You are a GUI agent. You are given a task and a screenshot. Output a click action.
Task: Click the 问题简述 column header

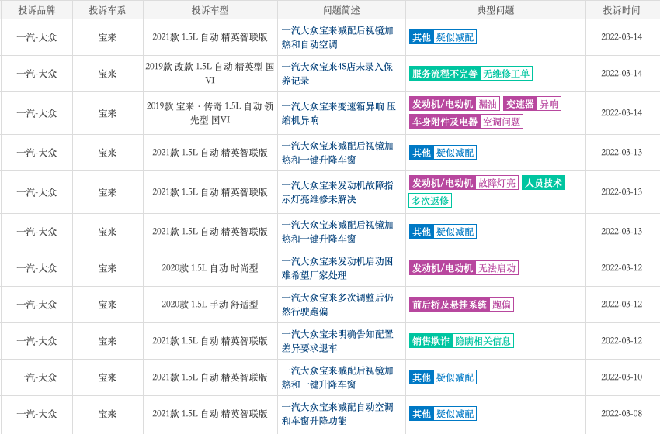[341, 10]
